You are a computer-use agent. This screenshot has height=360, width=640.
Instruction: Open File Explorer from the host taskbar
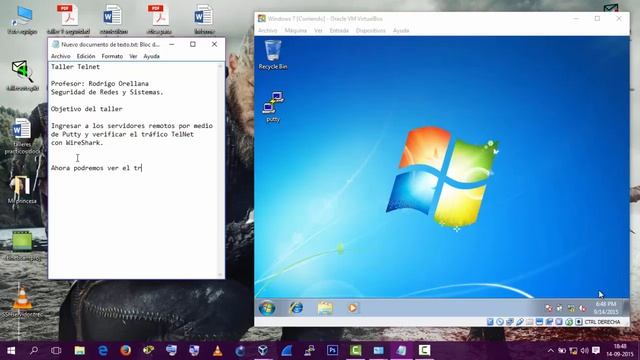coord(80,351)
